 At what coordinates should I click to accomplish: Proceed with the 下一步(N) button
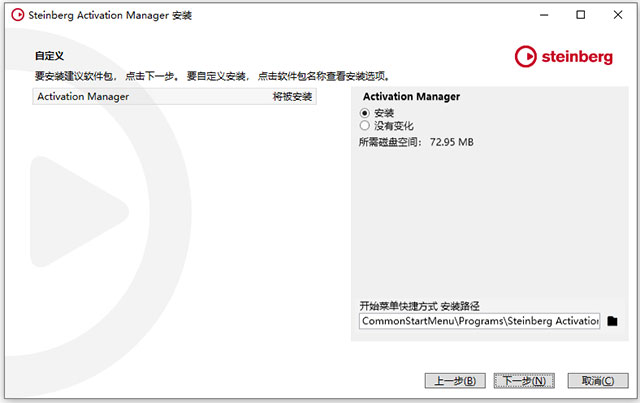tap(524, 380)
